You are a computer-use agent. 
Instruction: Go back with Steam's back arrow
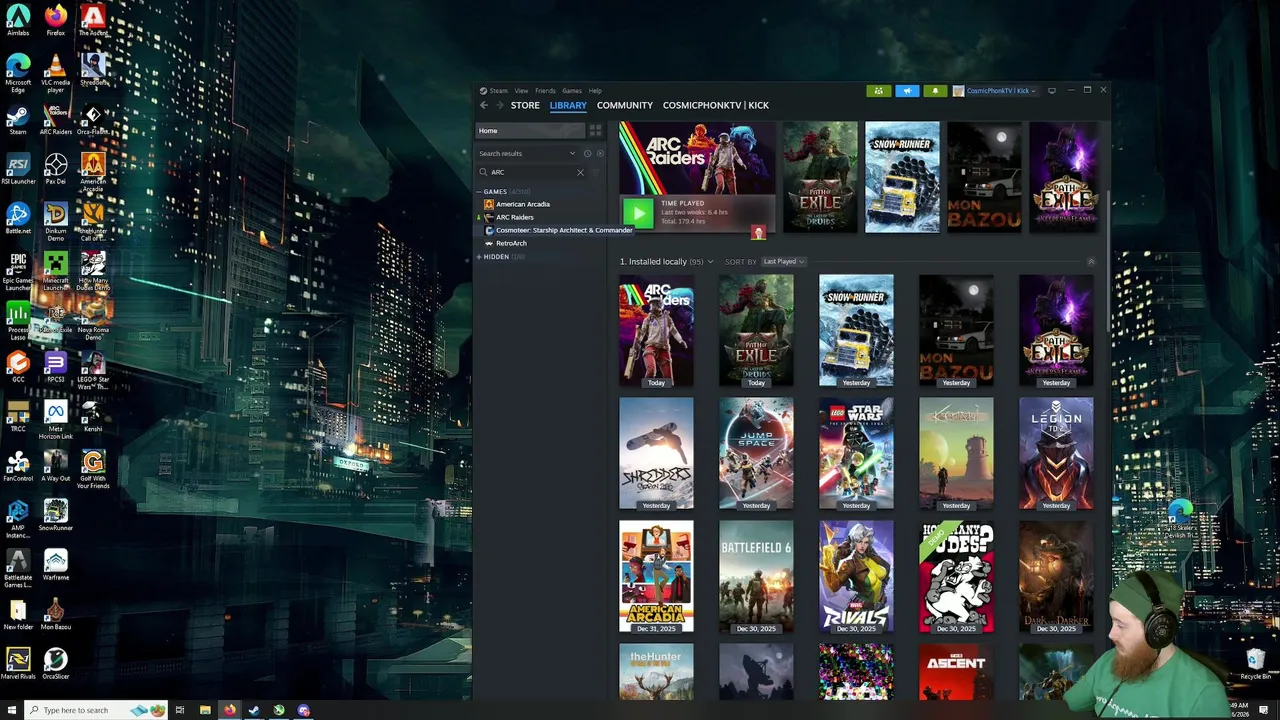[484, 105]
